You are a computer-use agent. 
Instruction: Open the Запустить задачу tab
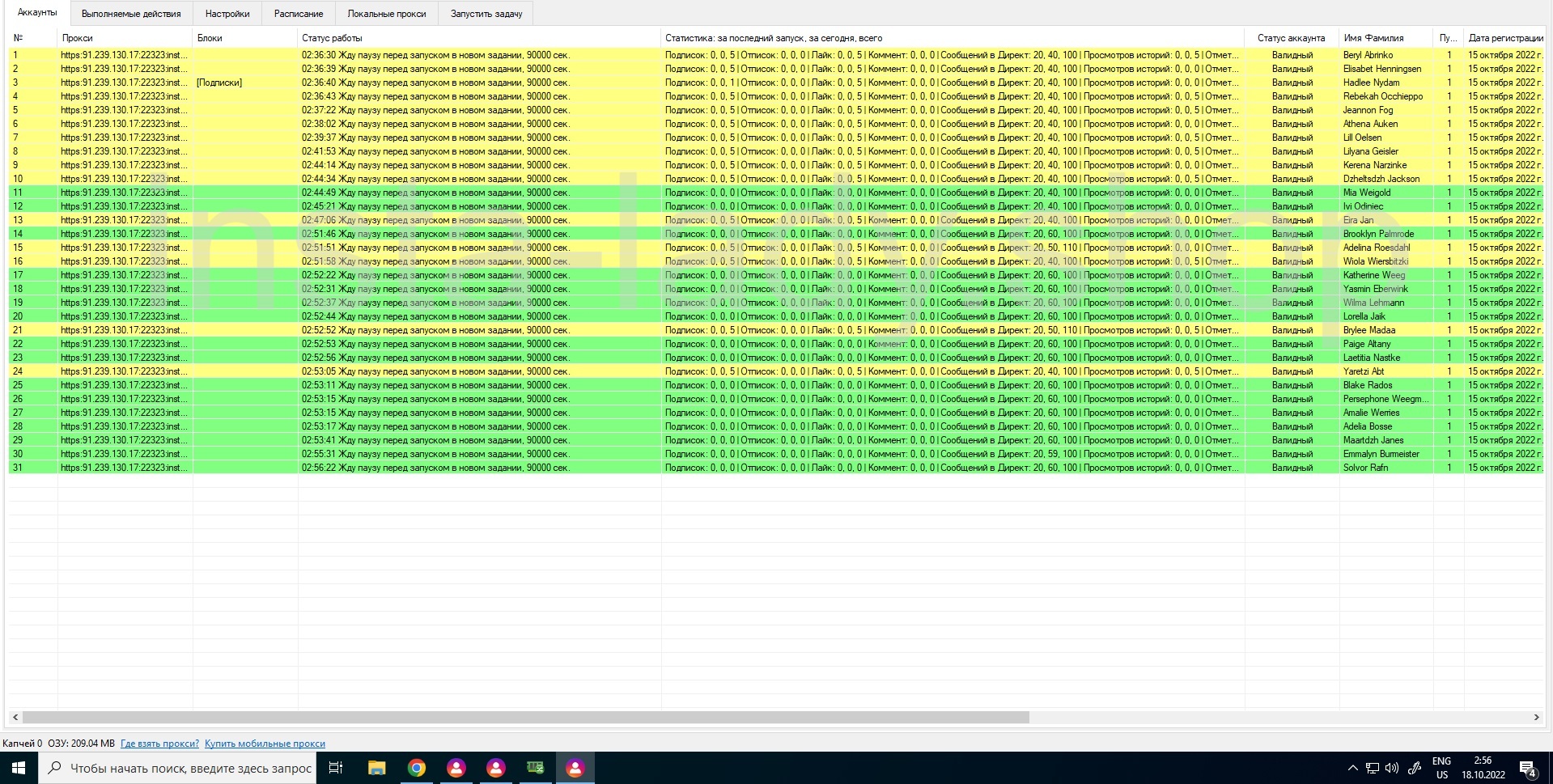click(x=486, y=14)
